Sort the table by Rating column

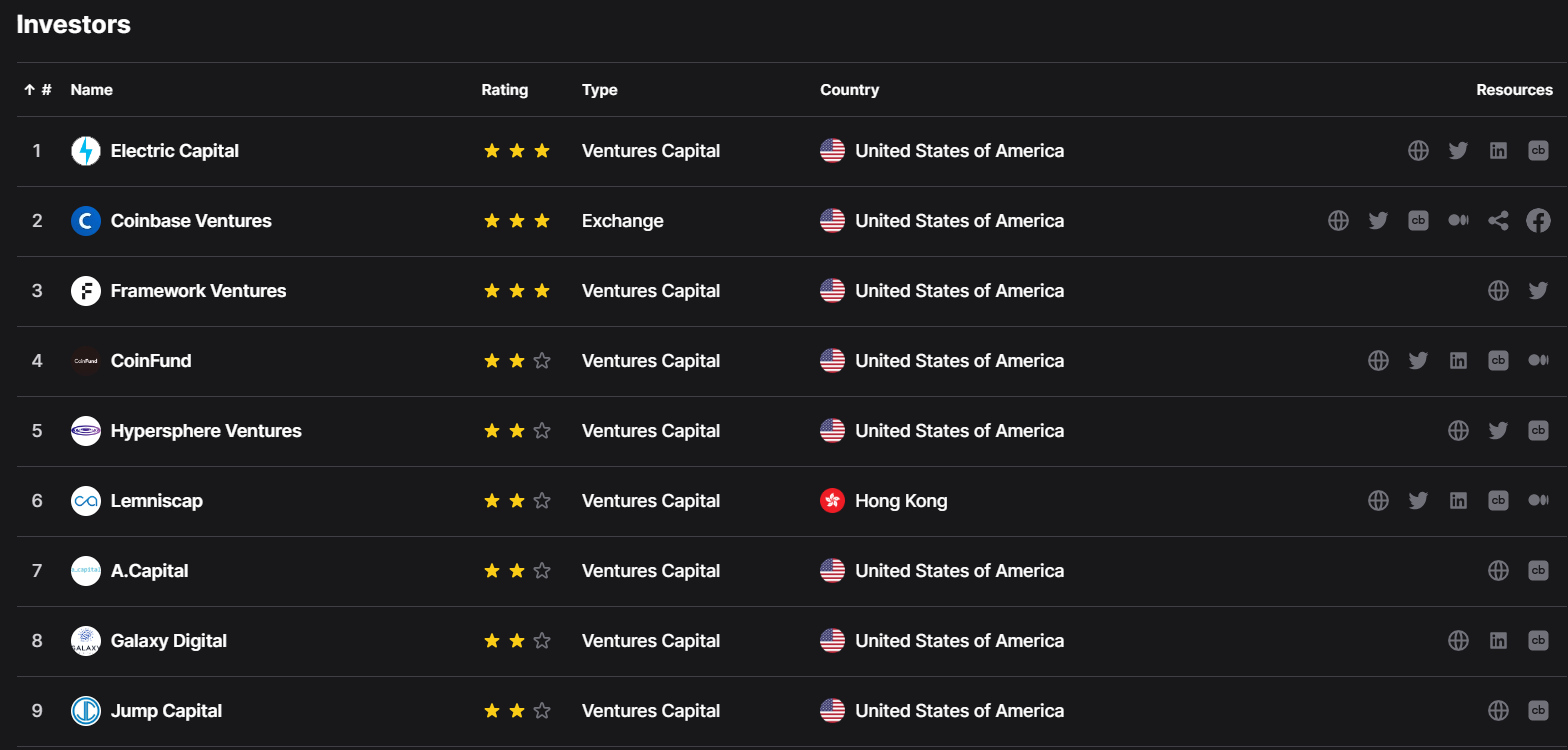(504, 90)
